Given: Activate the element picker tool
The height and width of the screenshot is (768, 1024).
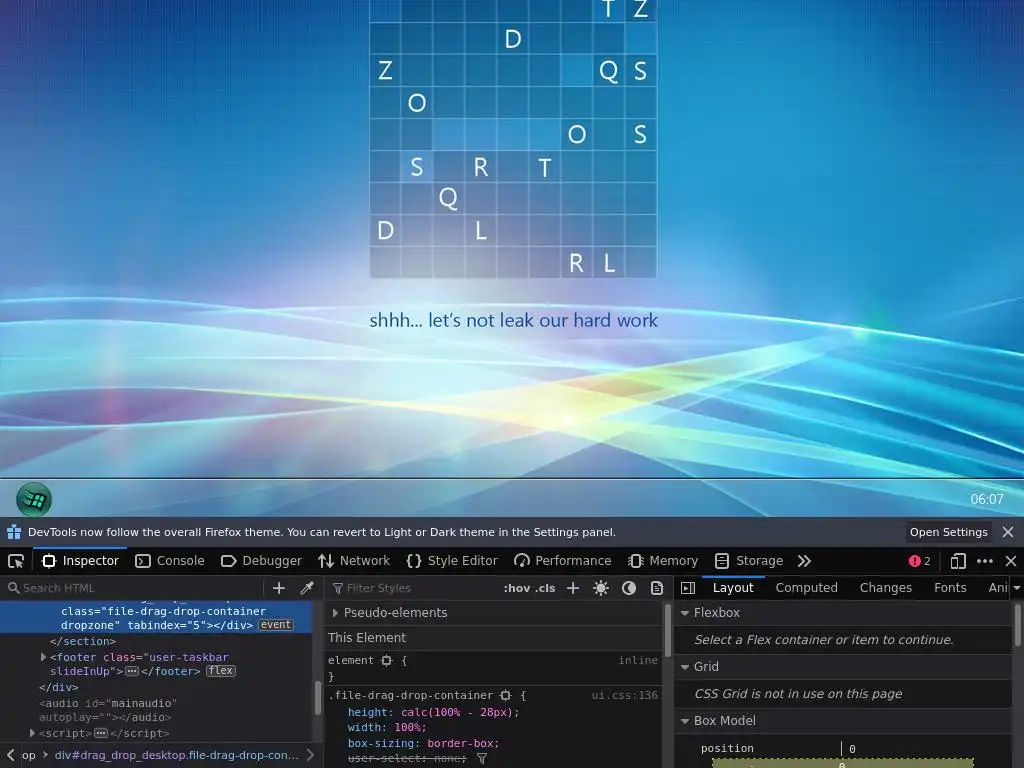Looking at the screenshot, I should [x=16, y=561].
